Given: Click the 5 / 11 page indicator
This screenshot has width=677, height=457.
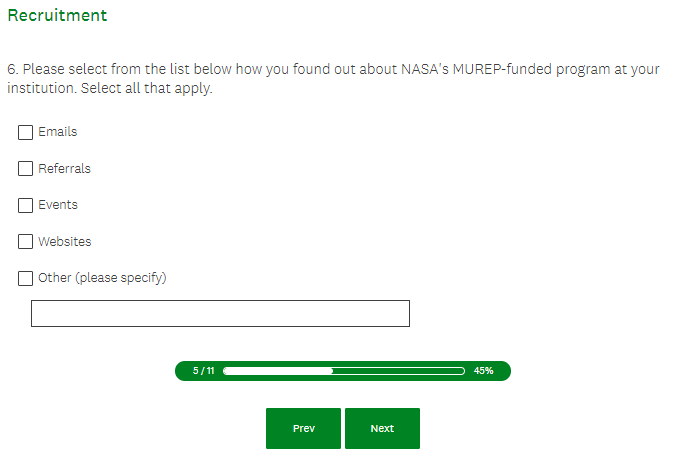Looking at the screenshot, I should 203,370.
